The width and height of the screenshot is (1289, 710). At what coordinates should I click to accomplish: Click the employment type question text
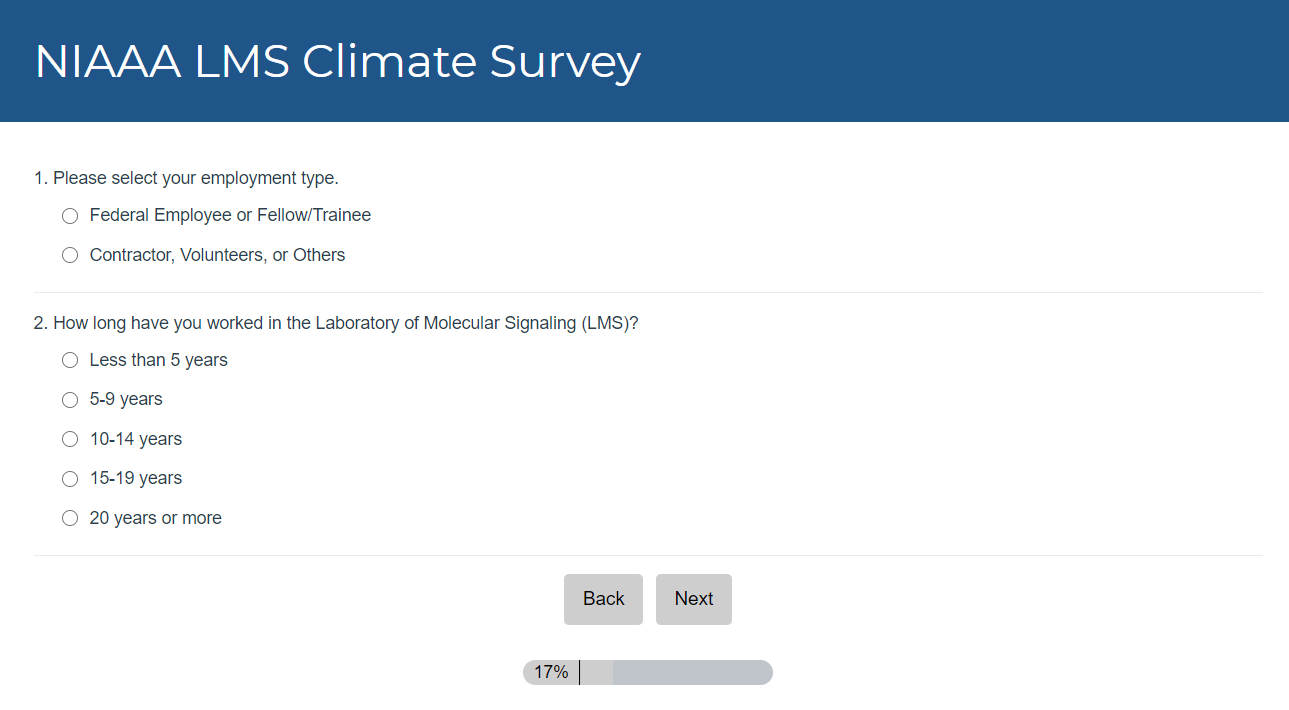click(186, 178)
